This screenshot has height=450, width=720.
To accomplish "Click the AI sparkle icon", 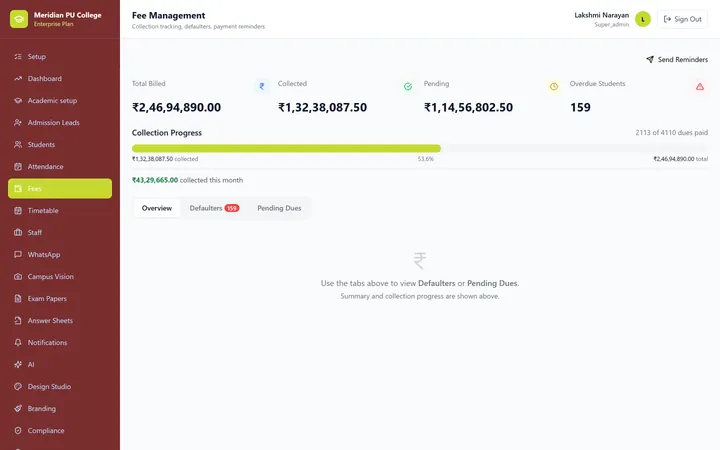I will [x=18, y=365].
